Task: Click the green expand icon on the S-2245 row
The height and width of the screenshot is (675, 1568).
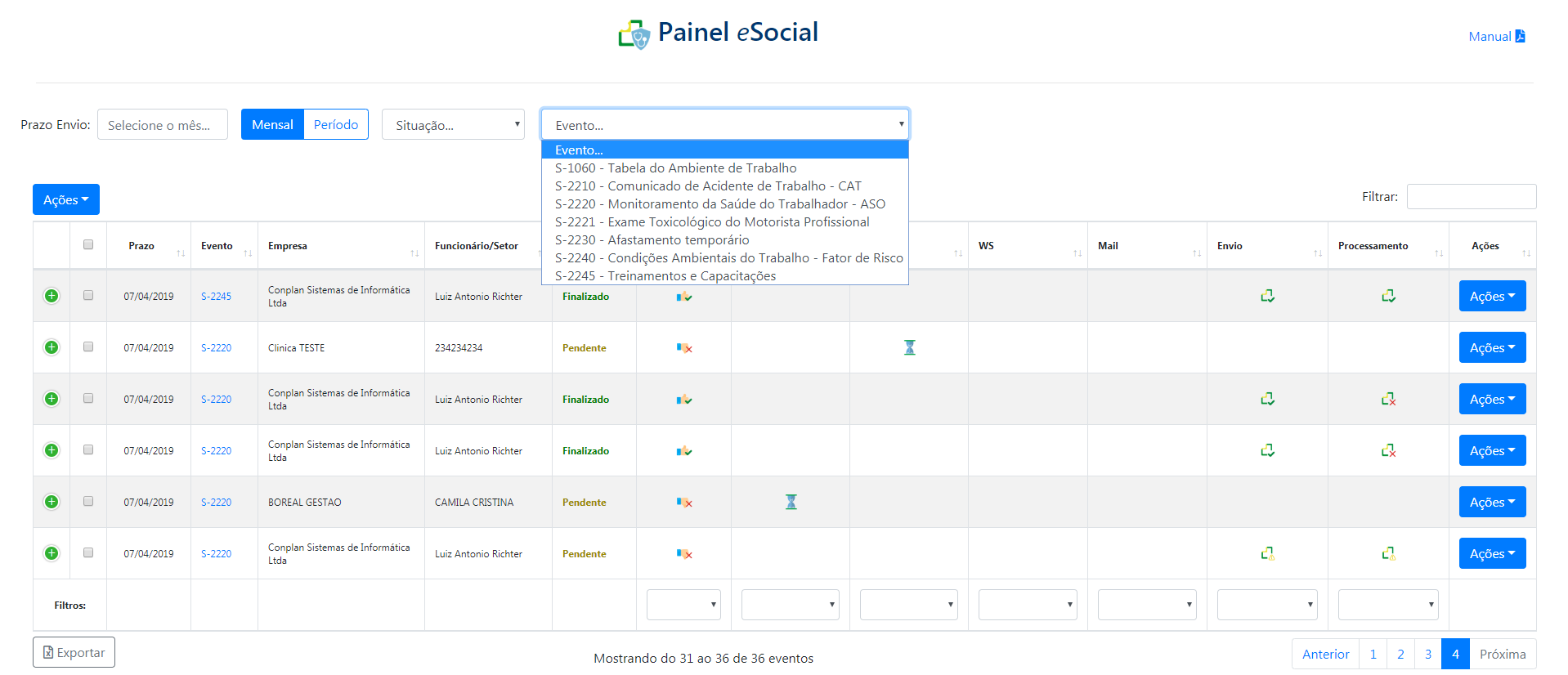Action: point(52,296)
